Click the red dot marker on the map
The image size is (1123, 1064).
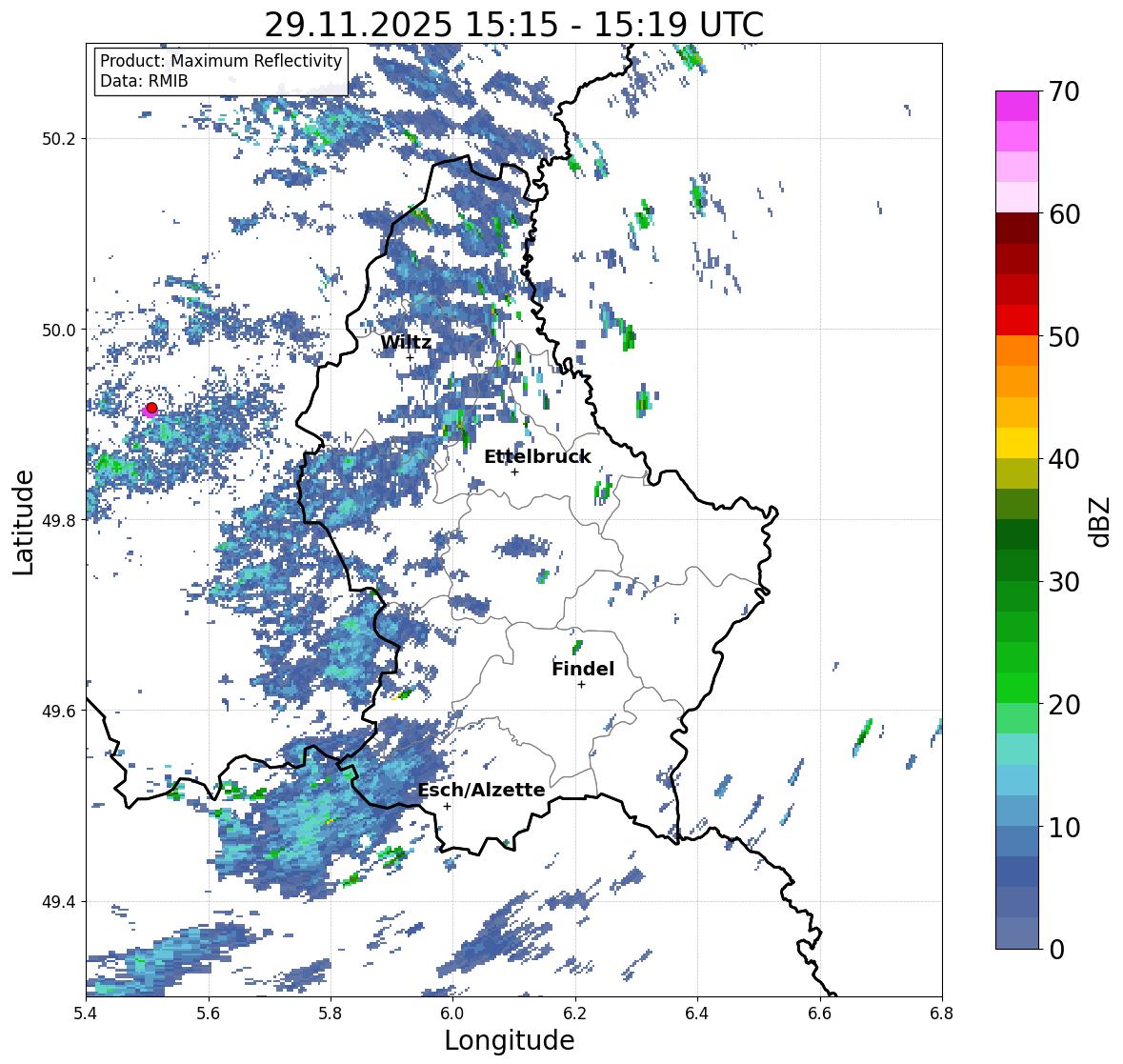coord(151,408)
